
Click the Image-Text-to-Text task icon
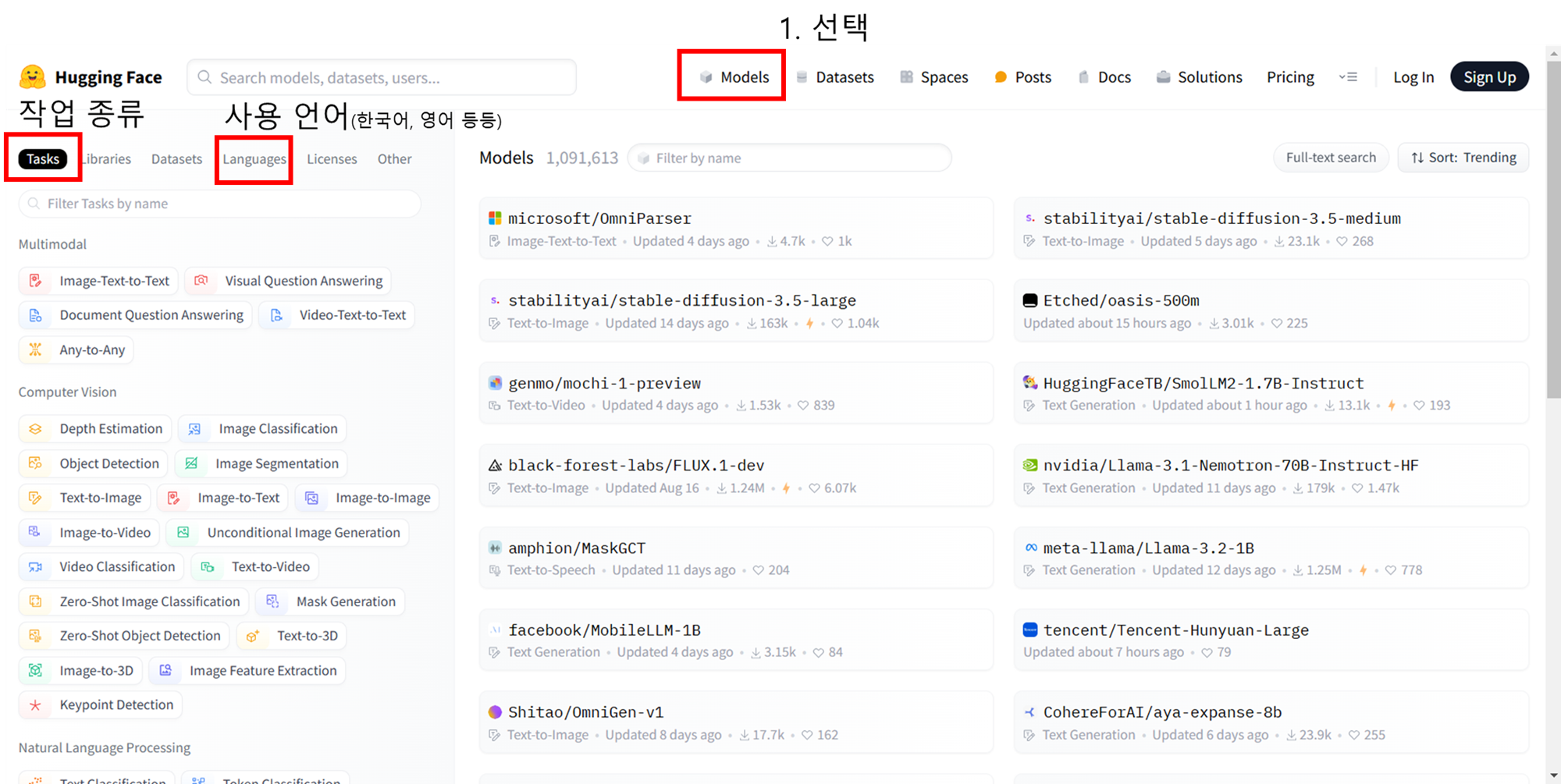click(x=36, y=281)
